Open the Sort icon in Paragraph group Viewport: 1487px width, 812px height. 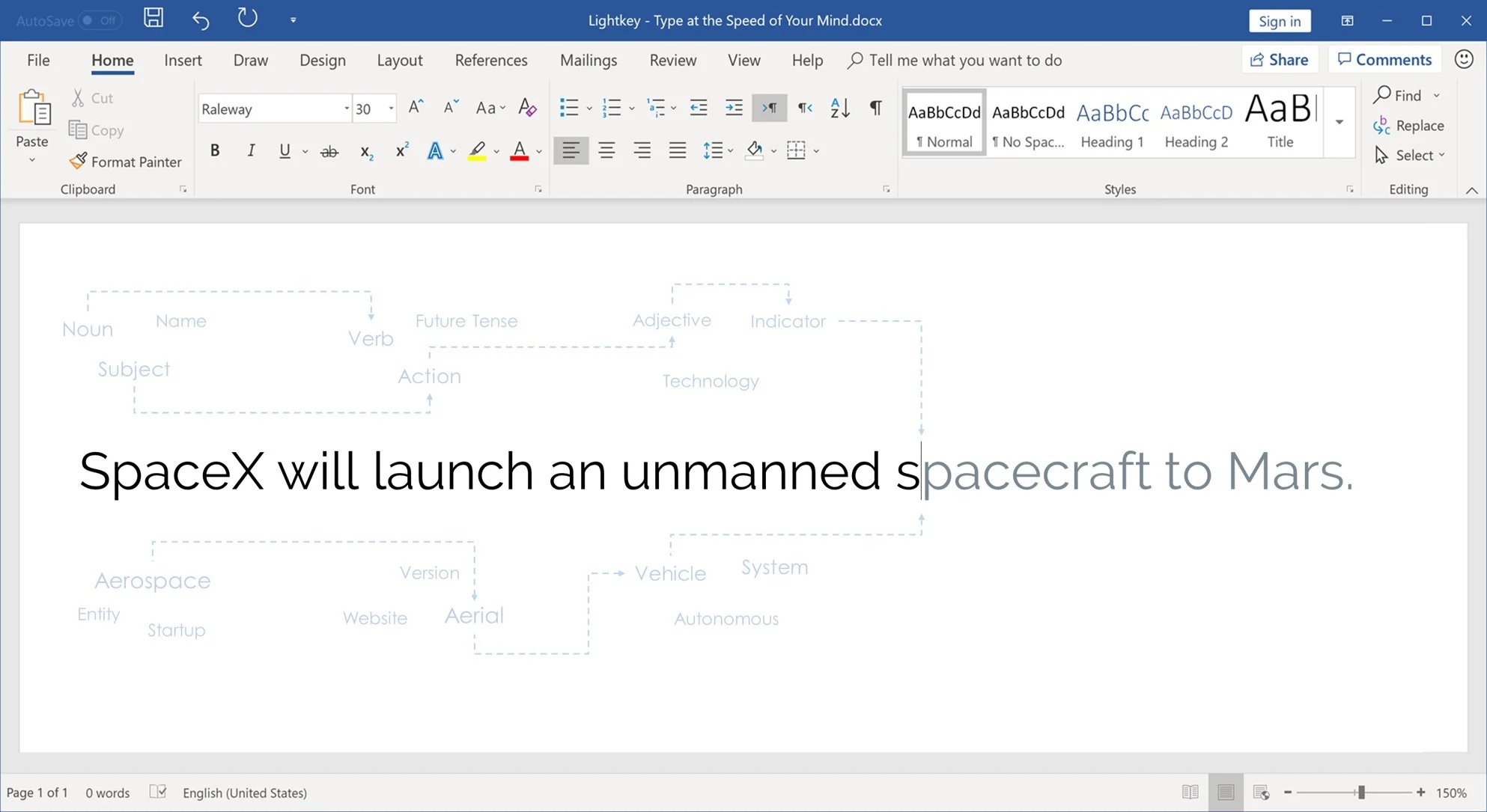click(x=839, y=108)
